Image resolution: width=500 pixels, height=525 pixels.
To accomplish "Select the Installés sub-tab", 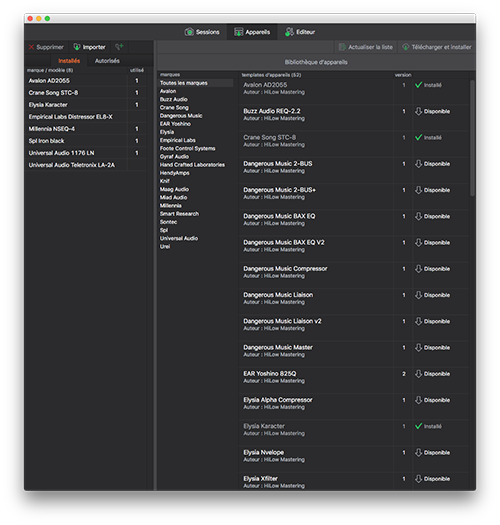I will point(69,61).
